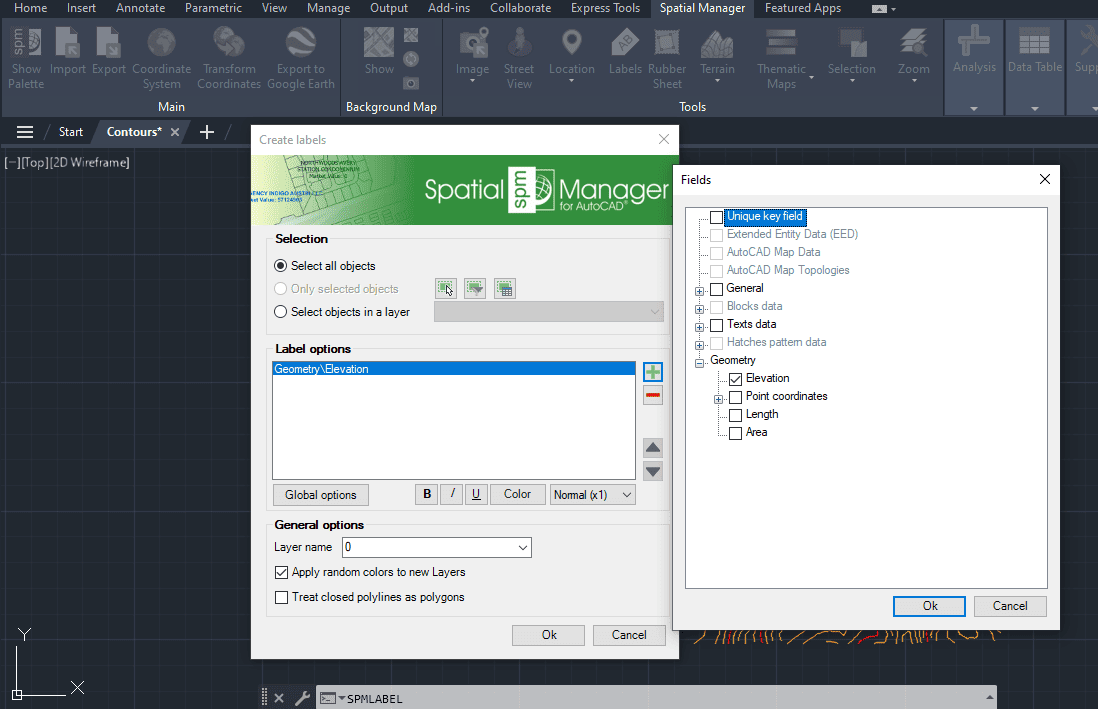Open the hamburger file tab menu

(25, 132)
